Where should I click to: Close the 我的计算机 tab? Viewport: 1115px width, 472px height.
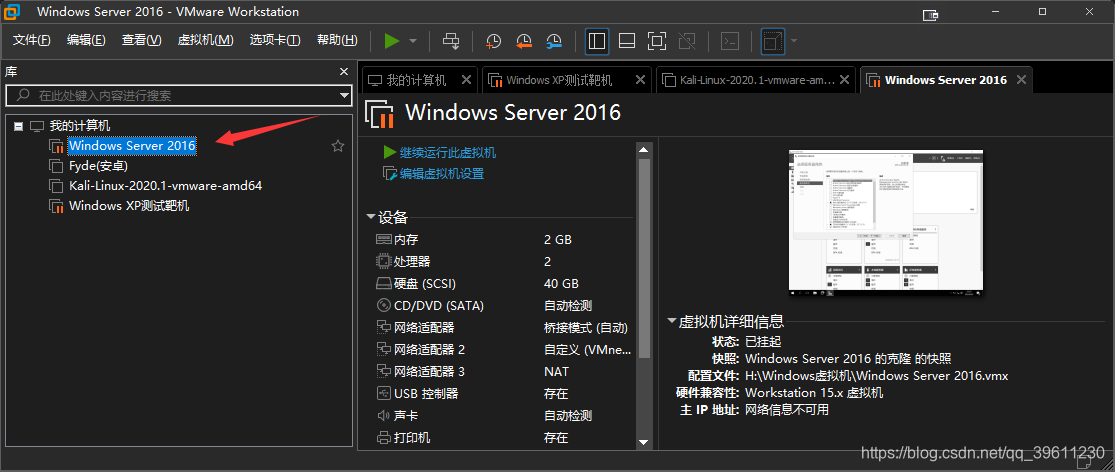coord(466,80)
